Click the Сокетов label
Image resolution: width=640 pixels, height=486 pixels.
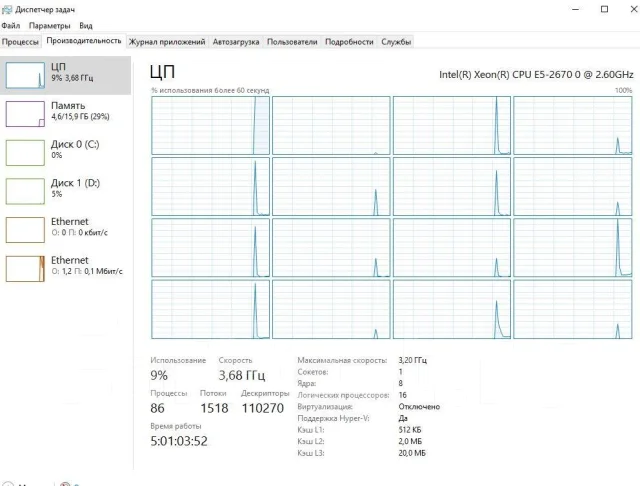pos(313,372)
